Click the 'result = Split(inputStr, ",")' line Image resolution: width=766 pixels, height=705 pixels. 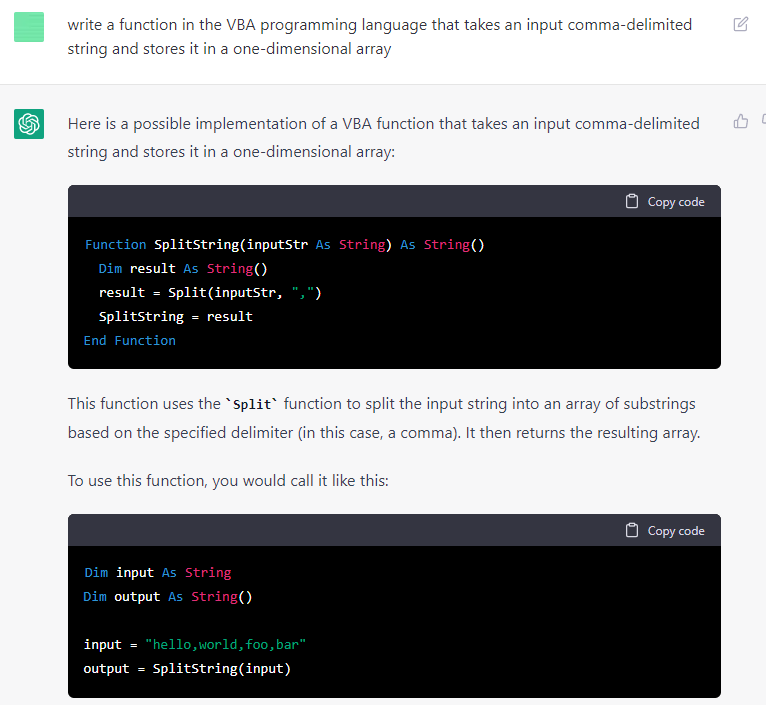click(210, 293)
